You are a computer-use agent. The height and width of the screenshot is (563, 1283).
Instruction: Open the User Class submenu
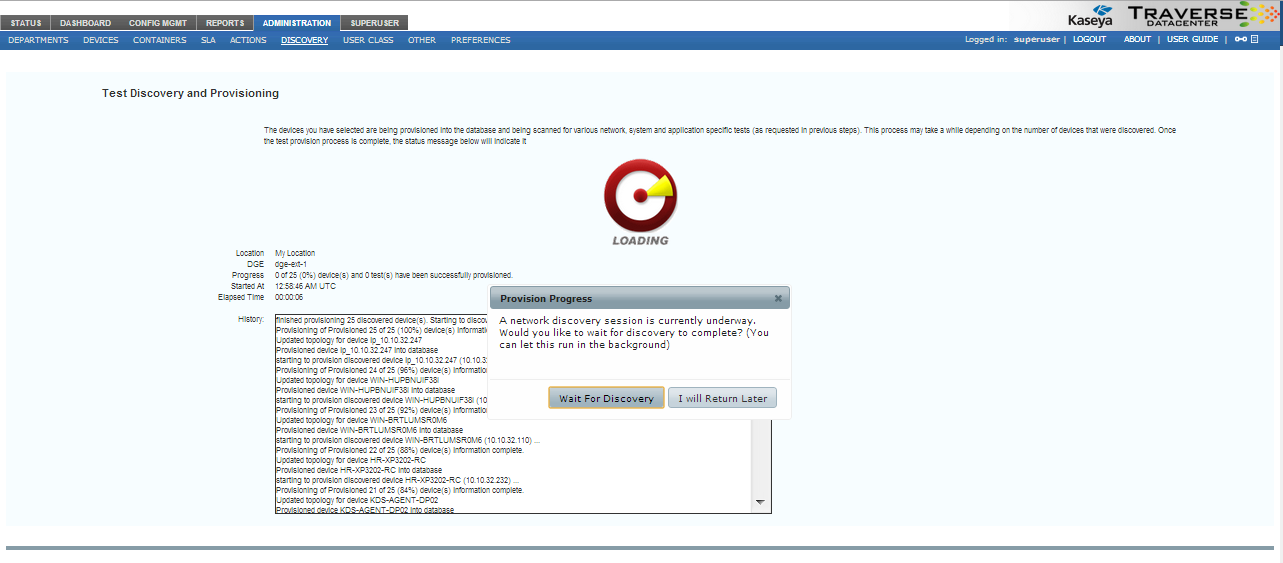[368, 40]
